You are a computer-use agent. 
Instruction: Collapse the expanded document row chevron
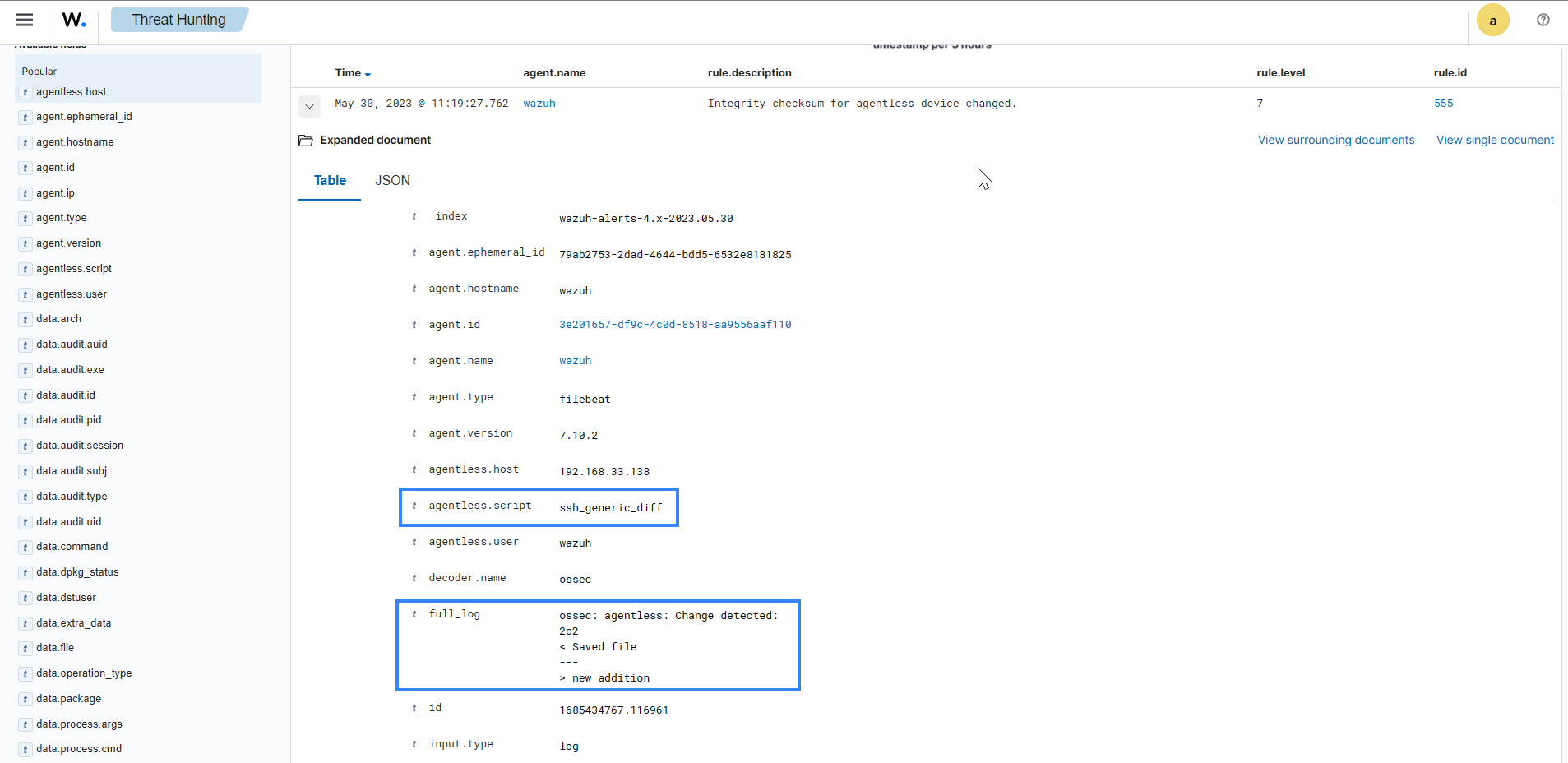tap(309, 106)
